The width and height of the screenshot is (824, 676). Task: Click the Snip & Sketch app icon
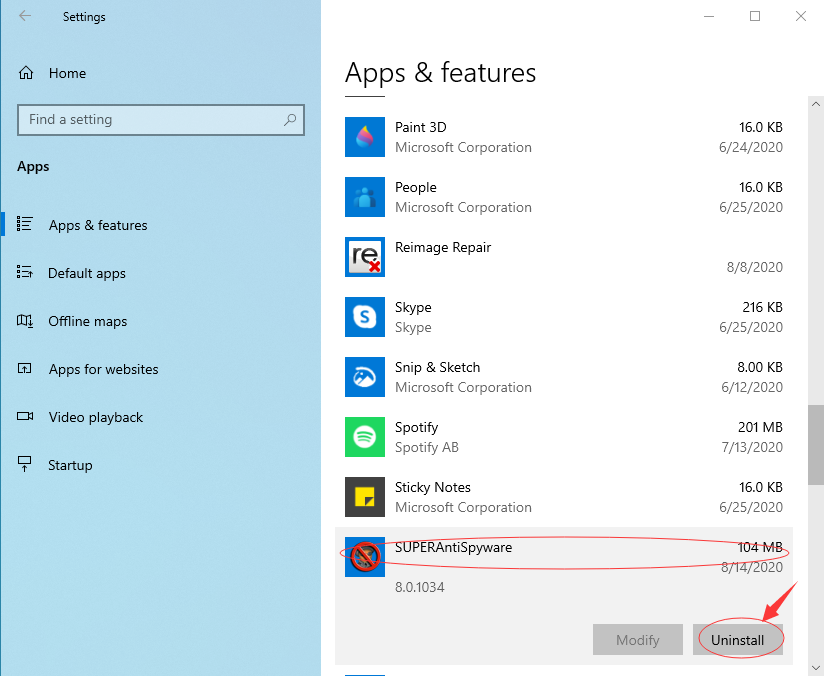pos(365,377)
